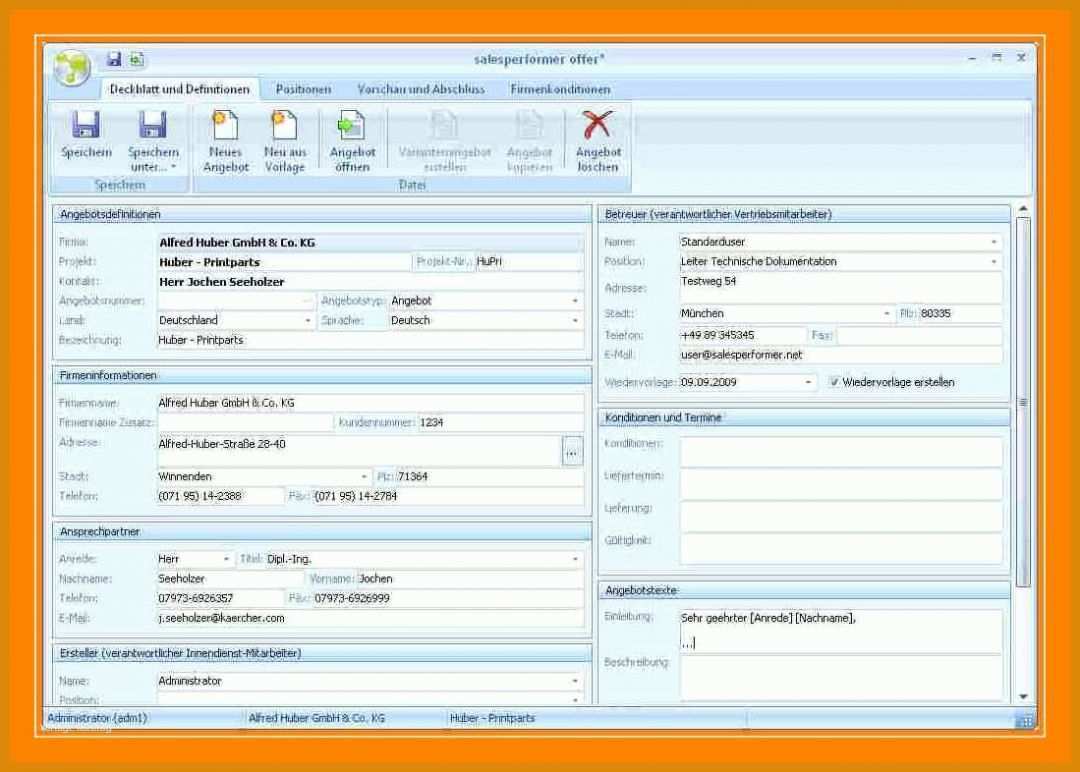The width and height of the screenshot is (1080, 772).
Task: Click the Gültigkeit text box
Action: (x=841, y=550)
